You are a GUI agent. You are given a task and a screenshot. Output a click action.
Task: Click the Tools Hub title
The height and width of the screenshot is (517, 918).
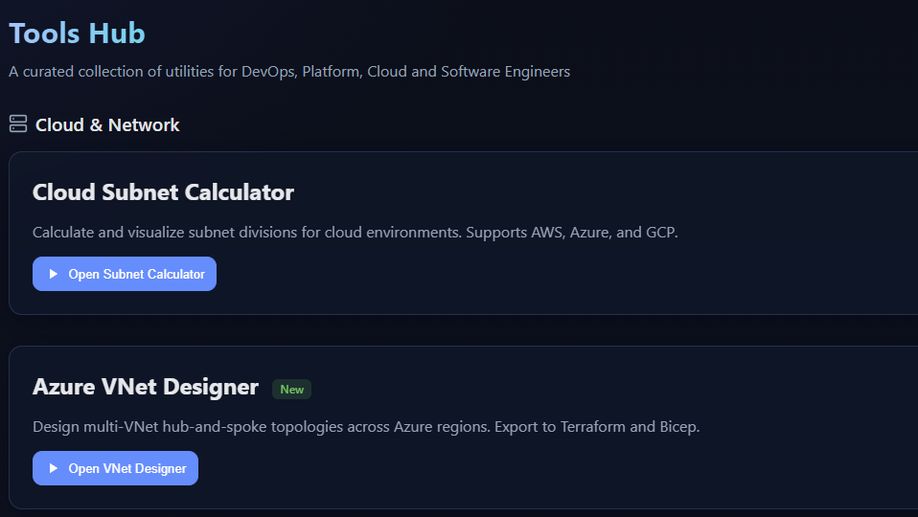tap(77, 33)
